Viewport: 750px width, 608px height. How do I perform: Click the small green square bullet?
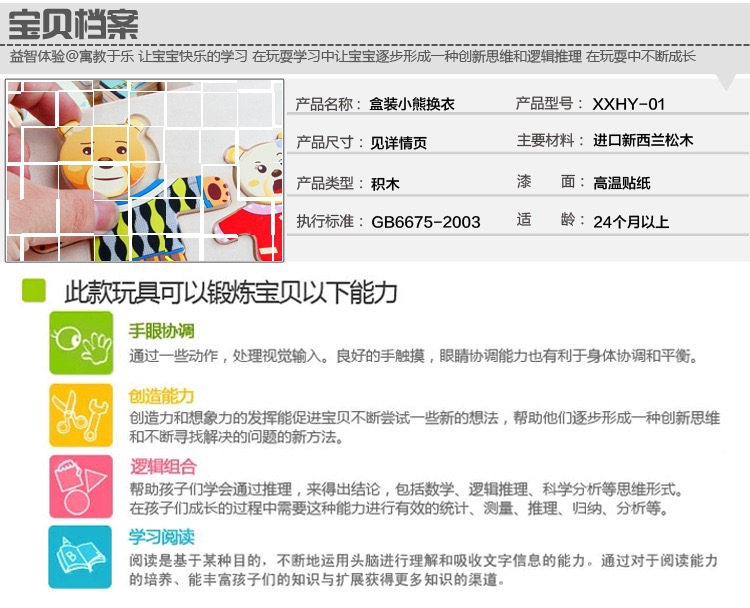pos(34,290)
